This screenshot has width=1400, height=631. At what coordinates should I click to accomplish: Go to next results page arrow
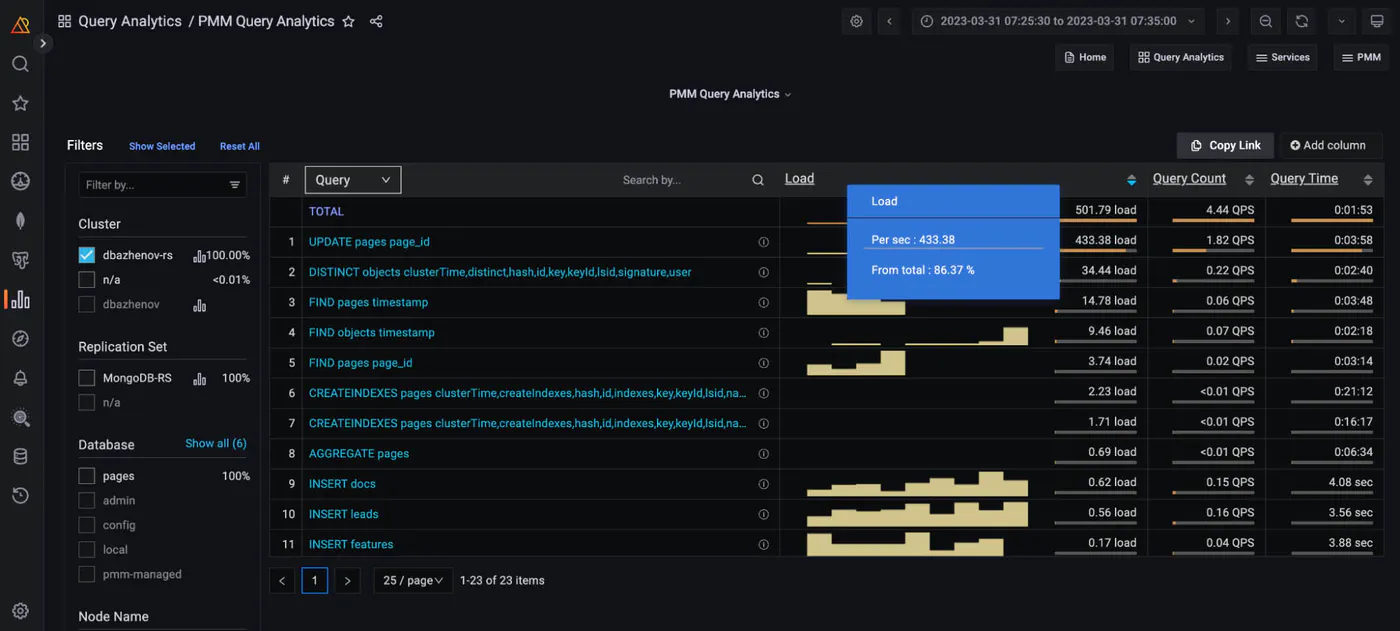pyautogui.click(x=347, y=580)
